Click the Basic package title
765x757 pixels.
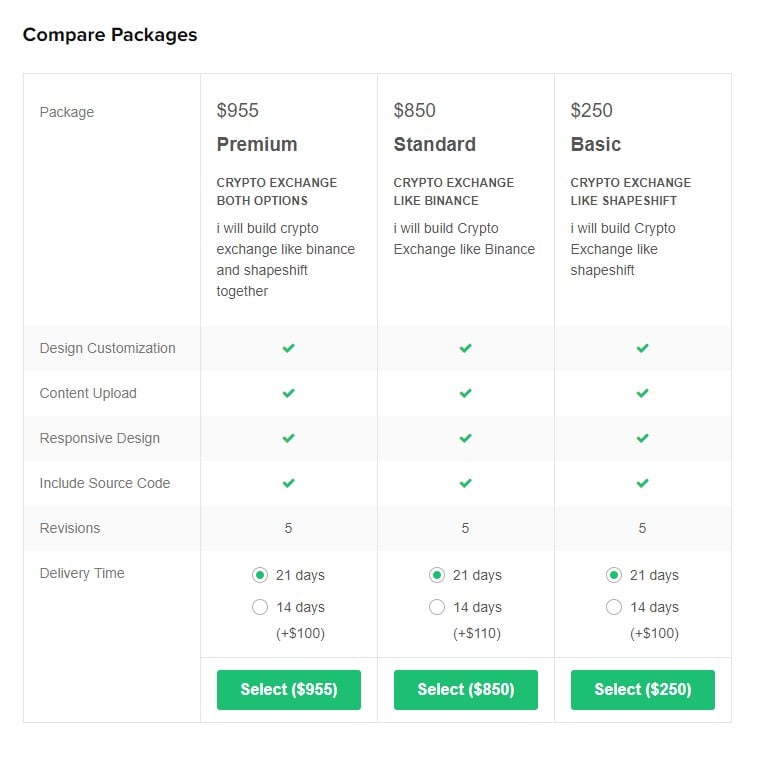point(596,144)
